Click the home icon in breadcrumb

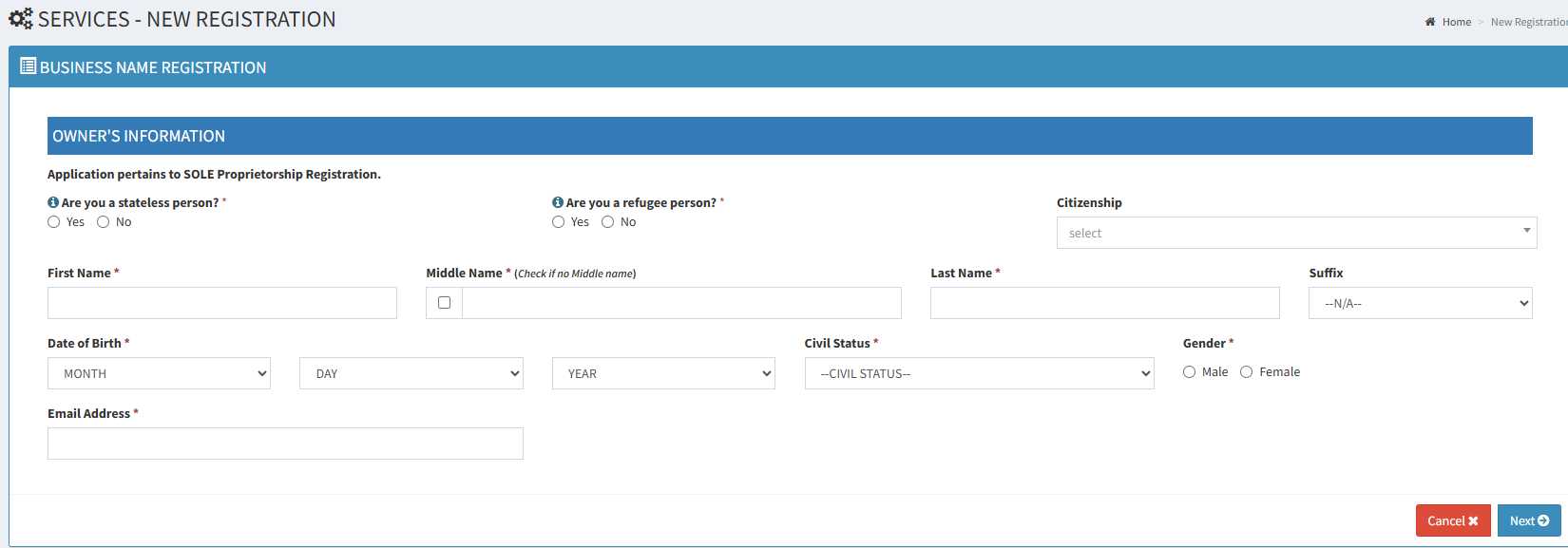tap(1430, 22)
